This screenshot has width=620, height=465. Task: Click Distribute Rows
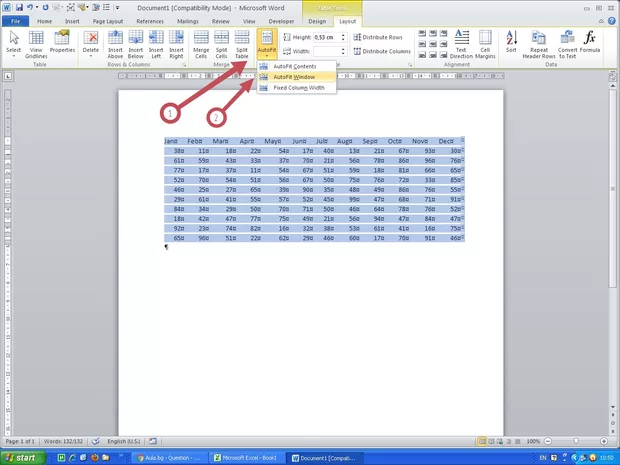[x=378, y=37]
